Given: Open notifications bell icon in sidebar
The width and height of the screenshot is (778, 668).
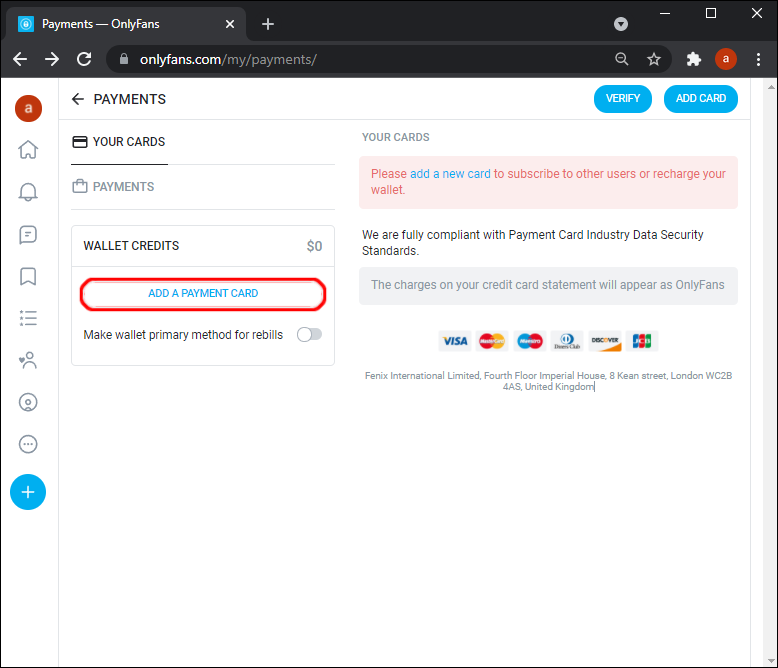Looking at the screenshot, I should 28,192.
